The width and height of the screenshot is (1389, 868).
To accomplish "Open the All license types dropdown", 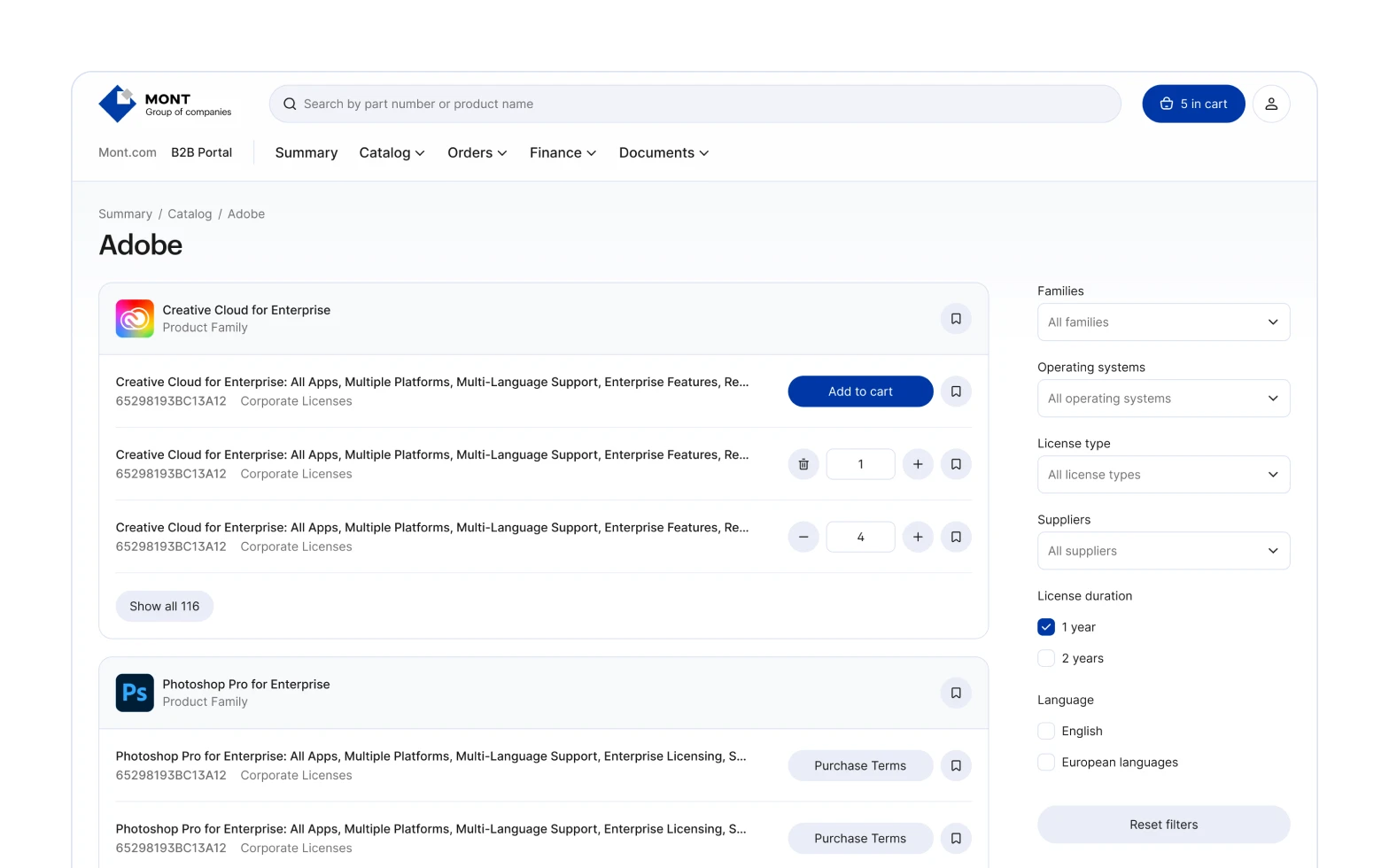I will (1163, 475).
